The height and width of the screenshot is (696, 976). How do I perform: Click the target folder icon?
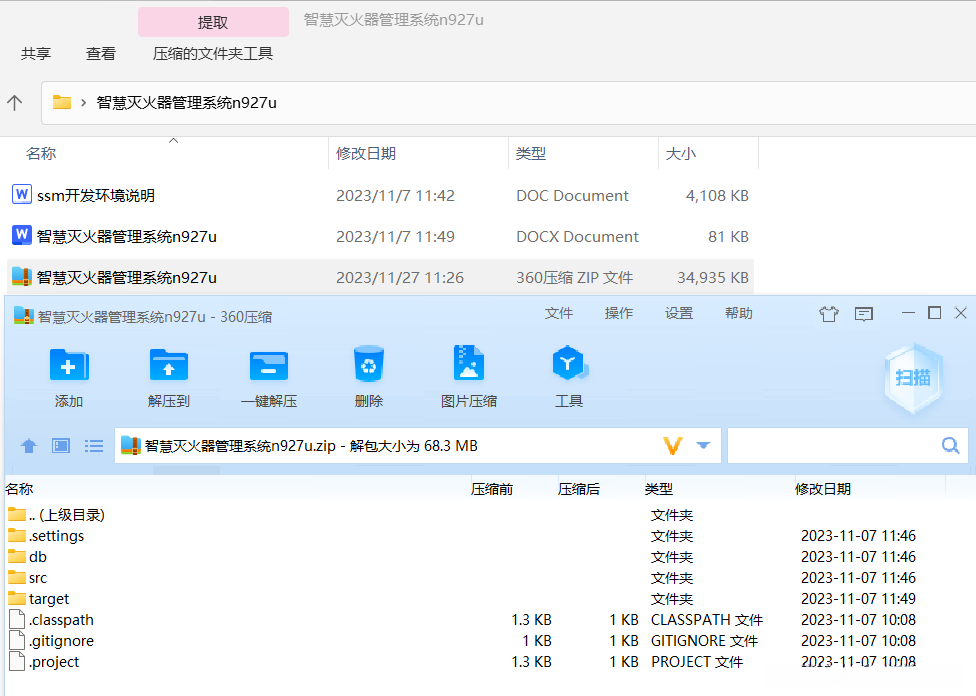pos(17,599)
